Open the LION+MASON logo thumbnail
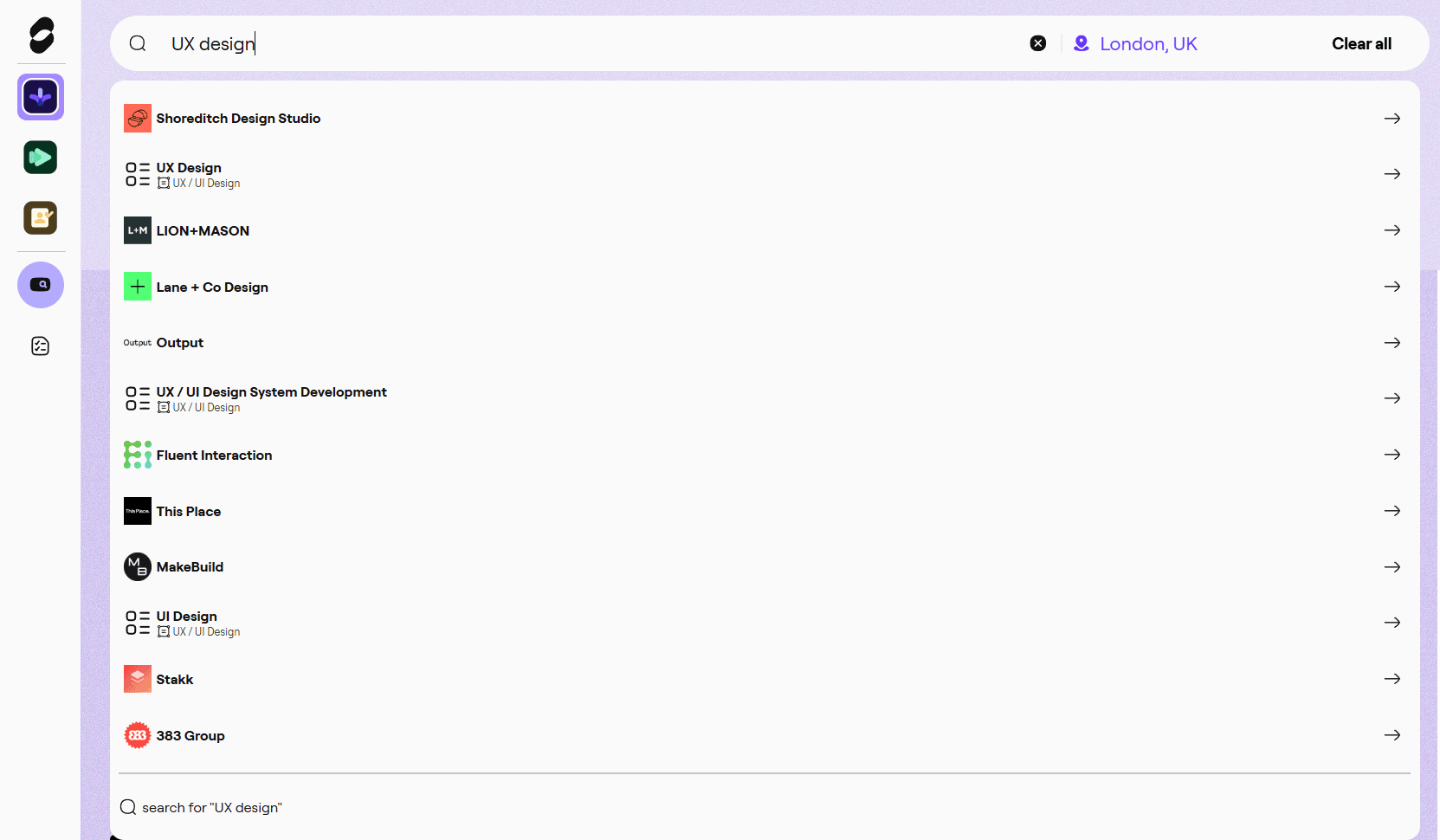The image size is (1440, 840). pyautogui.click(x=138, y=230)
